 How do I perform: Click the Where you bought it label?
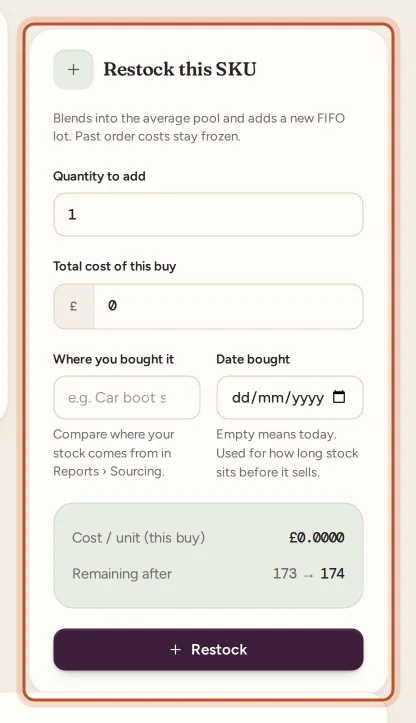pyautogui.click(x=113, y=359)
